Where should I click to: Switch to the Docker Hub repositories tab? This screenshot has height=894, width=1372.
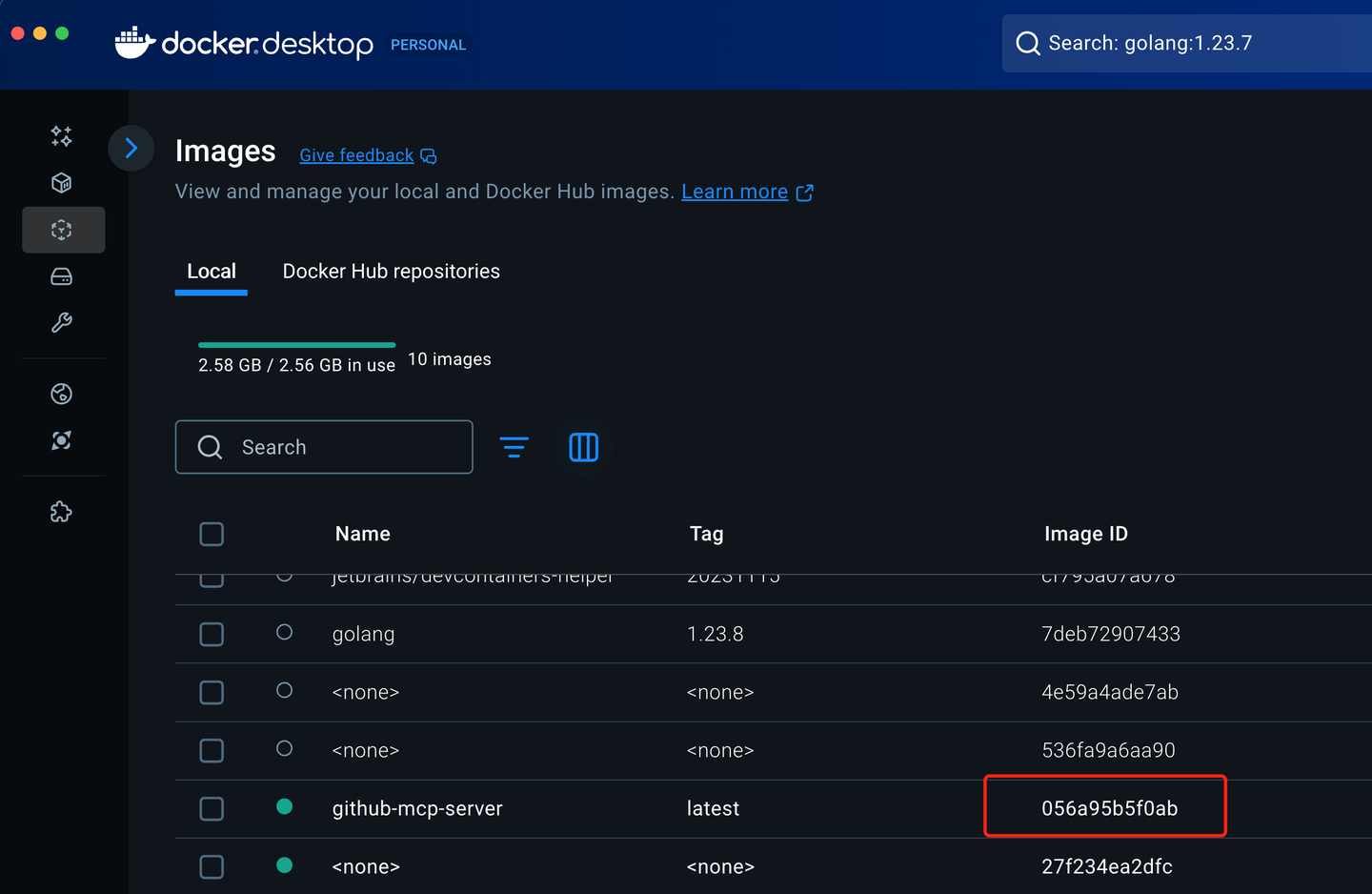[391, 271]
